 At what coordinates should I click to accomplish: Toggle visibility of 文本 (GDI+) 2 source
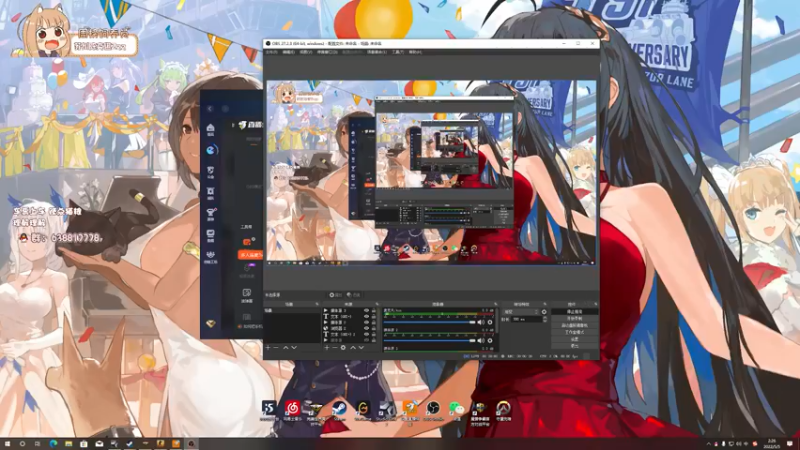pyautogui.click(x=367, y=334)
